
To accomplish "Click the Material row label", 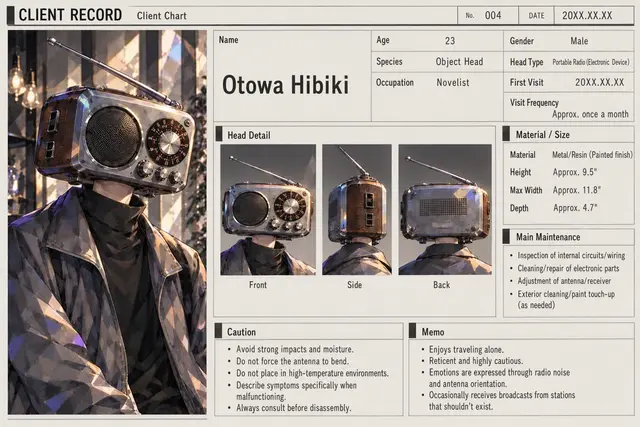I will (522, 155).
